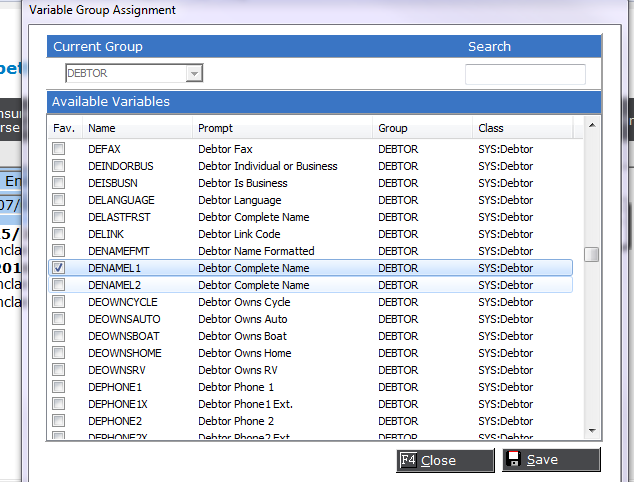Click the Class column header
Screen dimensions: 634x482
(521, 128)
